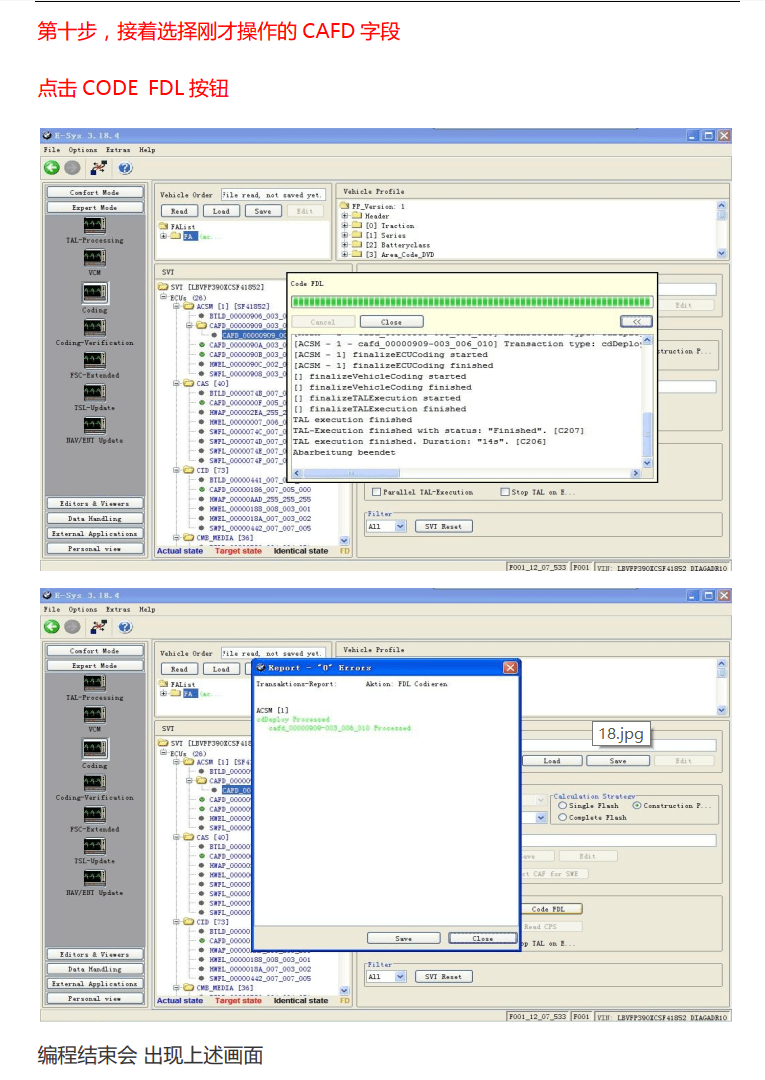
Task: Click Save in the Report dialog
Action: click(x=403, y=938)
